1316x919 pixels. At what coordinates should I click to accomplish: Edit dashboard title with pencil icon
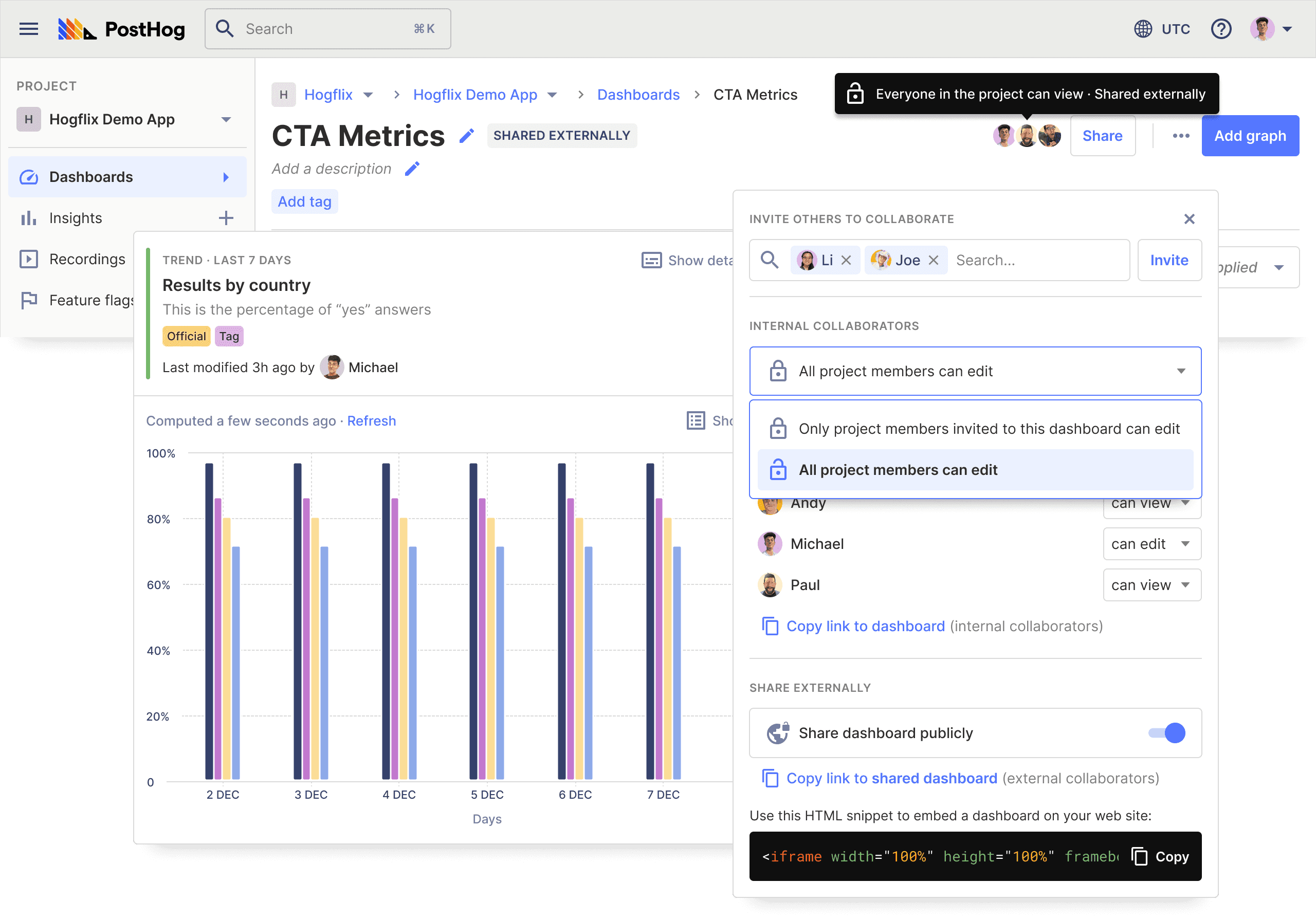point(467,136)
